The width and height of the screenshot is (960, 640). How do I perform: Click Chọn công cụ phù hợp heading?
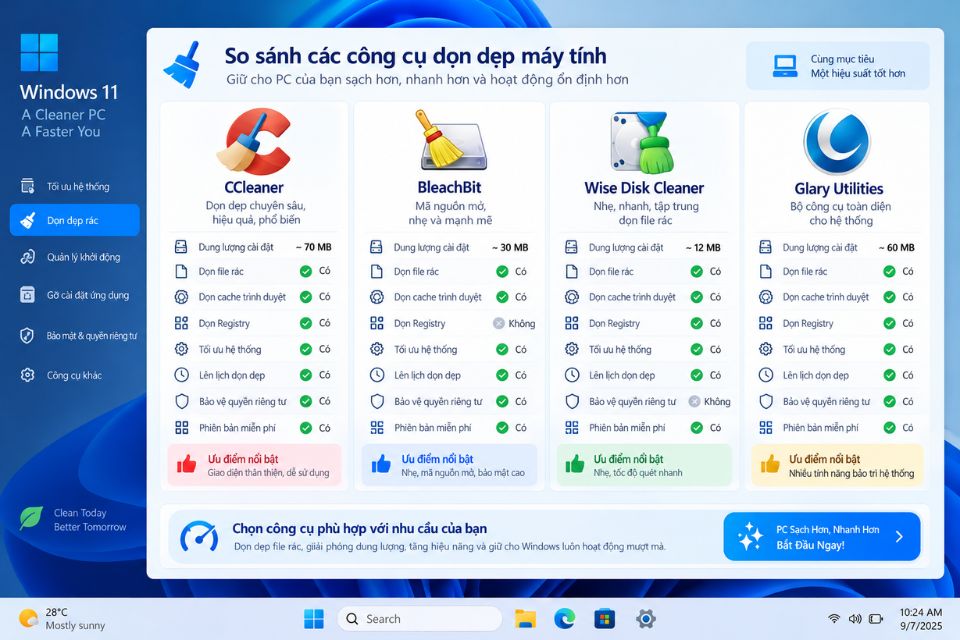click(x=359, y=528)
